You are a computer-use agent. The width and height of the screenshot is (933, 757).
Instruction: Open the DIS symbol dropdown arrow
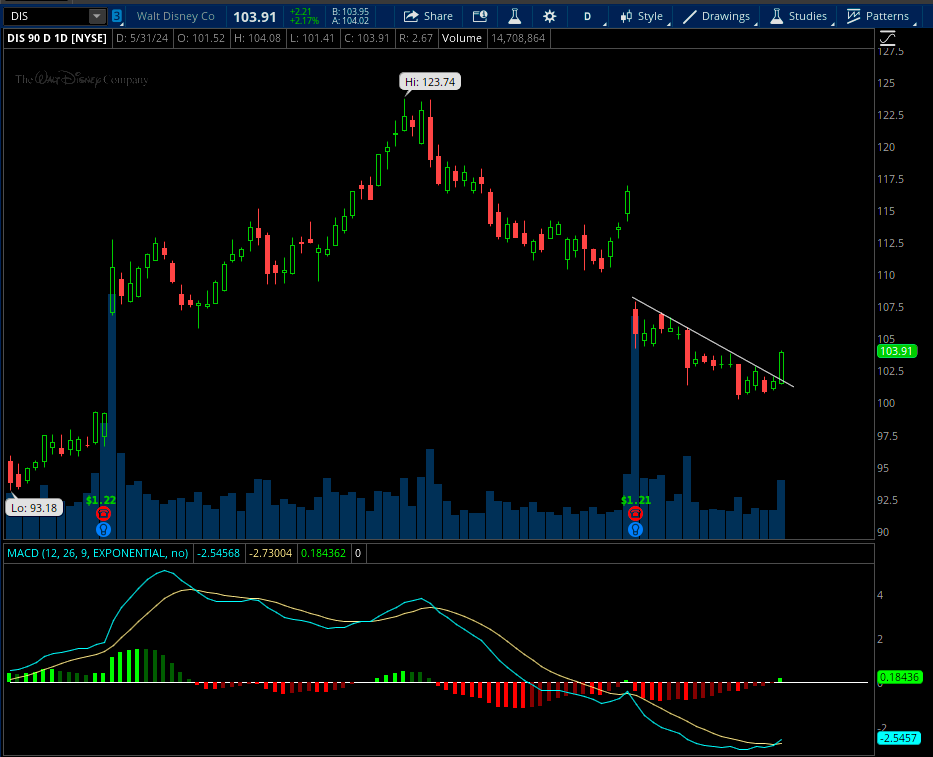[96, 16]
